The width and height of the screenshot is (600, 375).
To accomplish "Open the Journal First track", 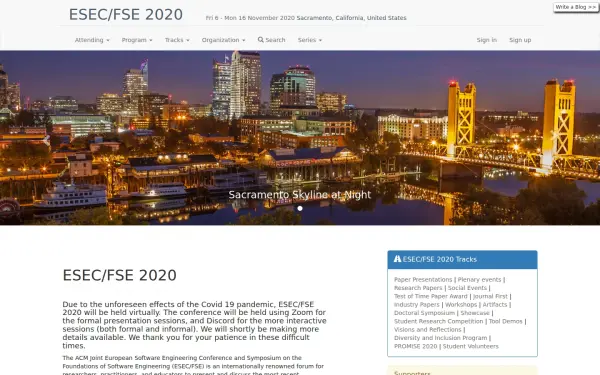I will pyautogui.click(x=490, y=296).
